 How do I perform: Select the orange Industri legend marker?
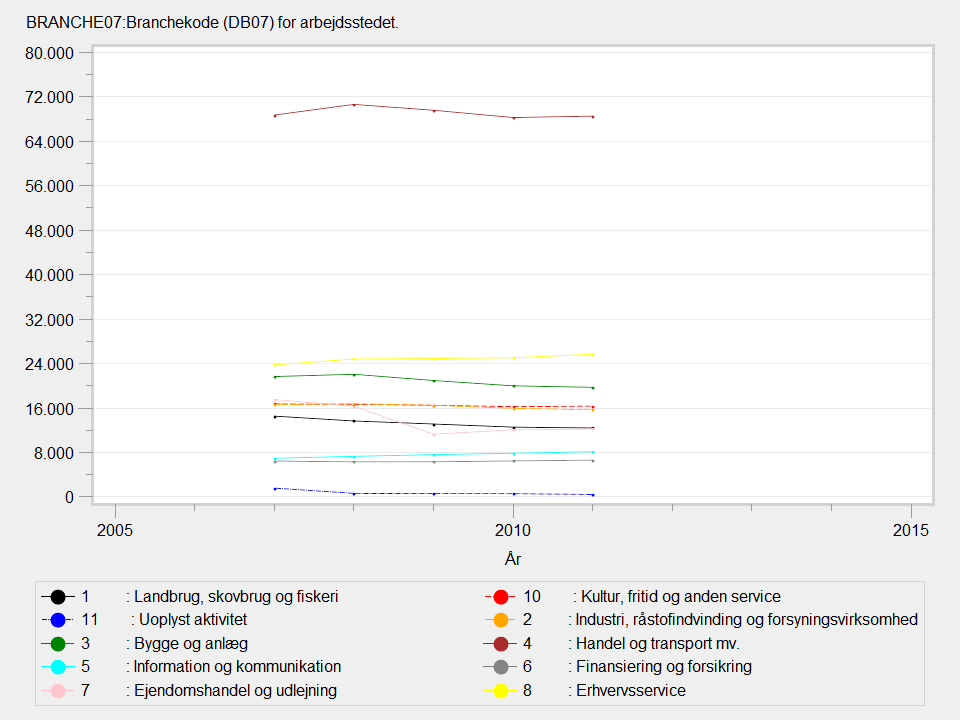500,620
